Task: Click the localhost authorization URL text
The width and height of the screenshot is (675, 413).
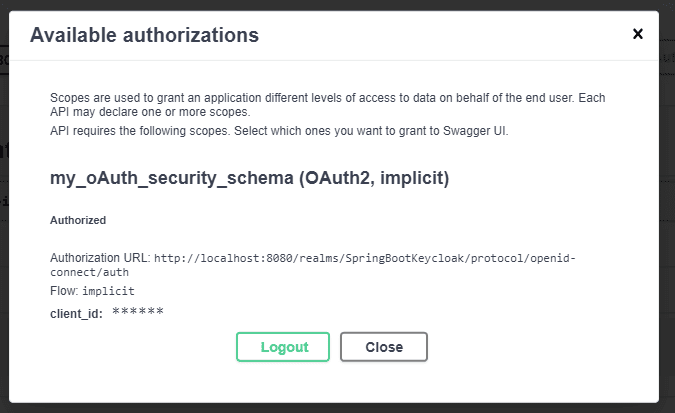Action: [x=313, y=265]
